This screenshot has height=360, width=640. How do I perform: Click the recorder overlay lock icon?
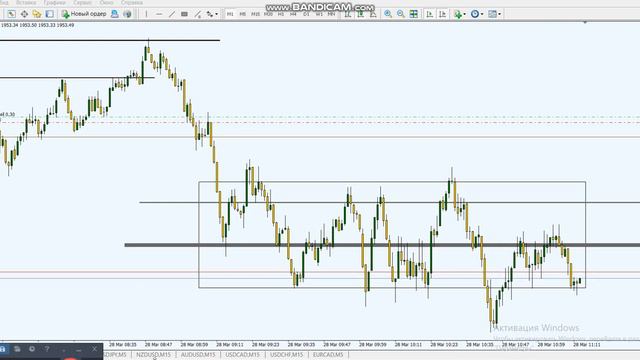(3, 349)
